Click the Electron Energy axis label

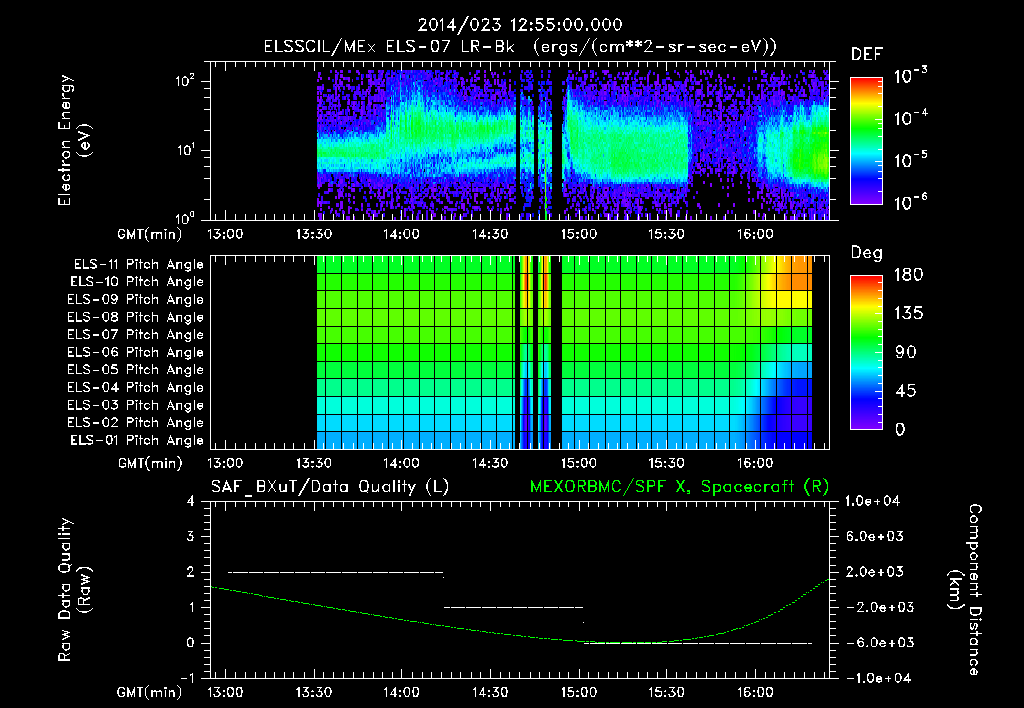74,140
